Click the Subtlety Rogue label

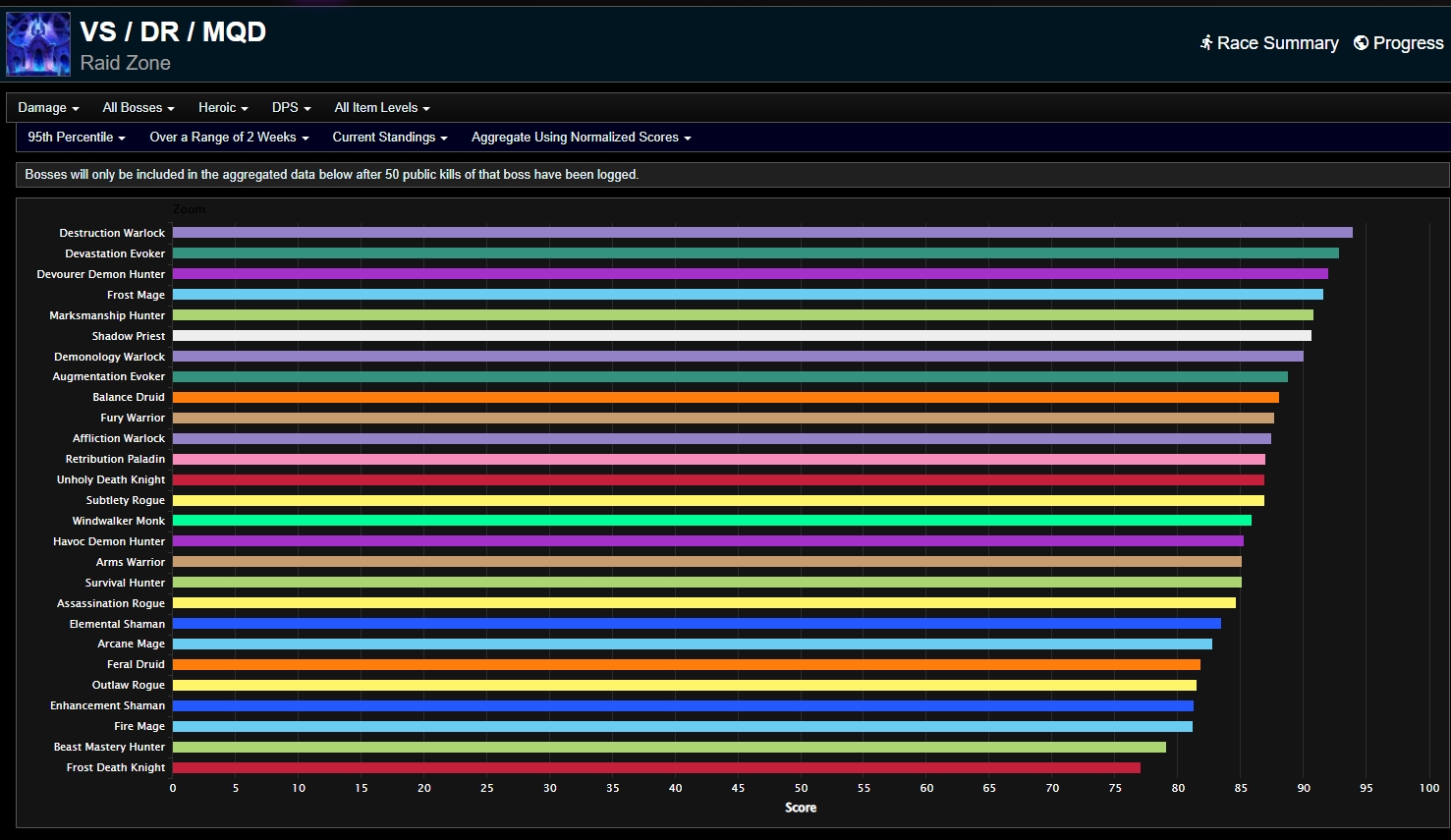pyautogui.click(x=126, y=500)
